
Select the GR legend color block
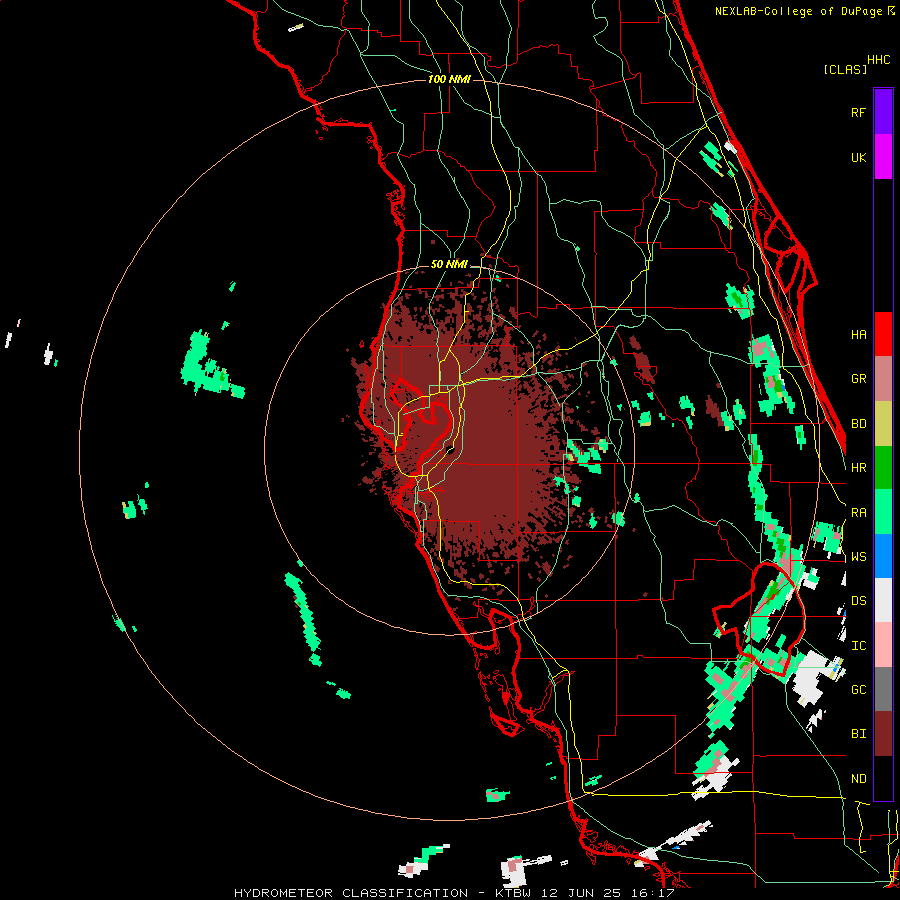click(x=883, y=379)
